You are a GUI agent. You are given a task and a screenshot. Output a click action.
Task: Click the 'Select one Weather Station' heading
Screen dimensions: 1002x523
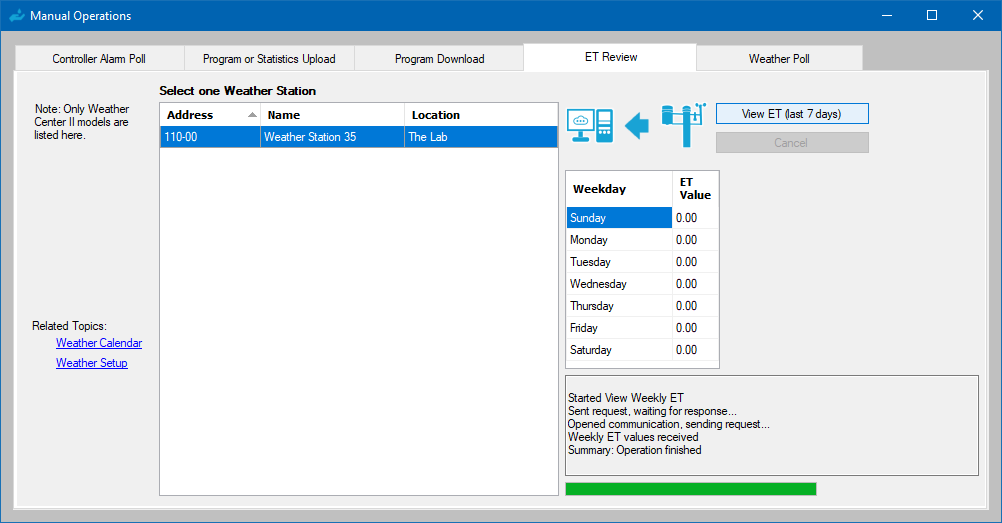[238, 91]
